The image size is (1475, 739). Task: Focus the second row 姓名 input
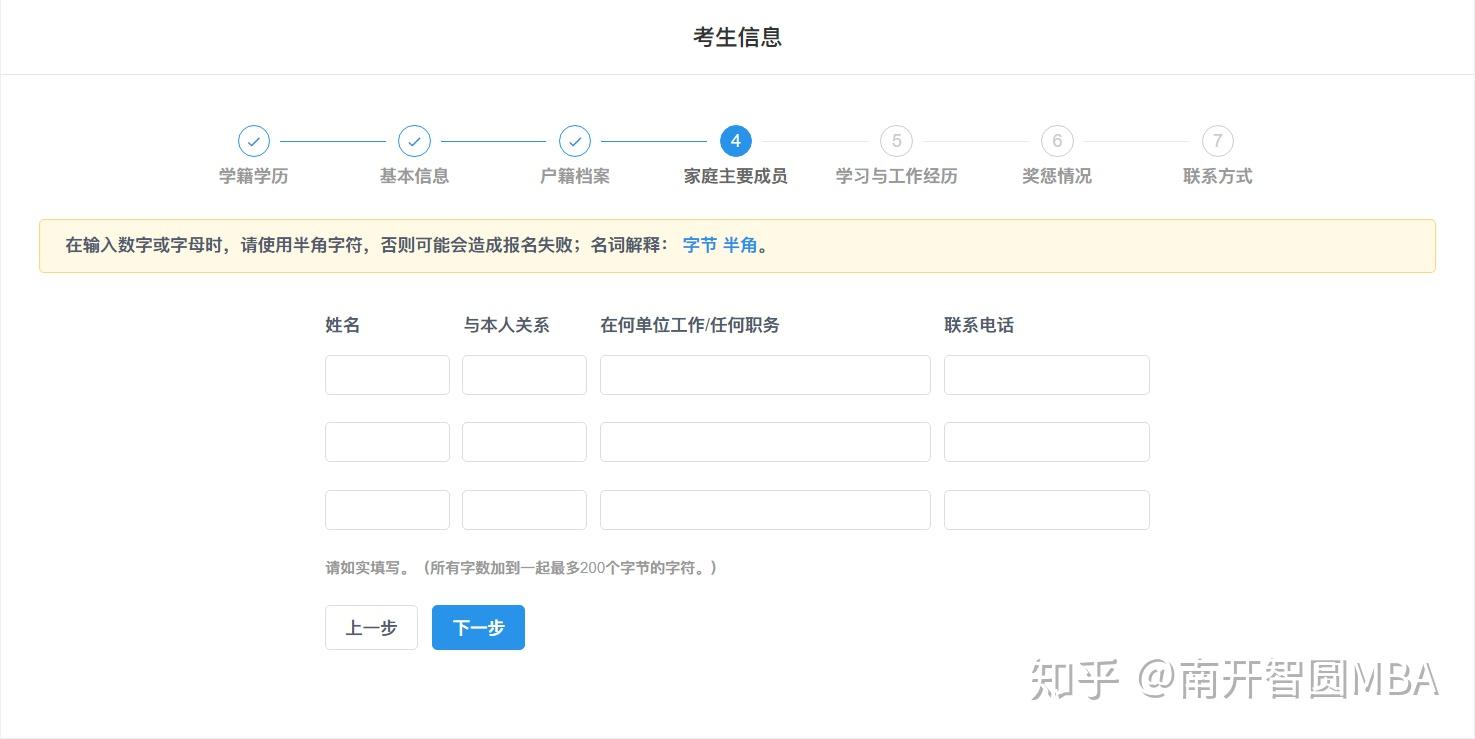[387, 442]
